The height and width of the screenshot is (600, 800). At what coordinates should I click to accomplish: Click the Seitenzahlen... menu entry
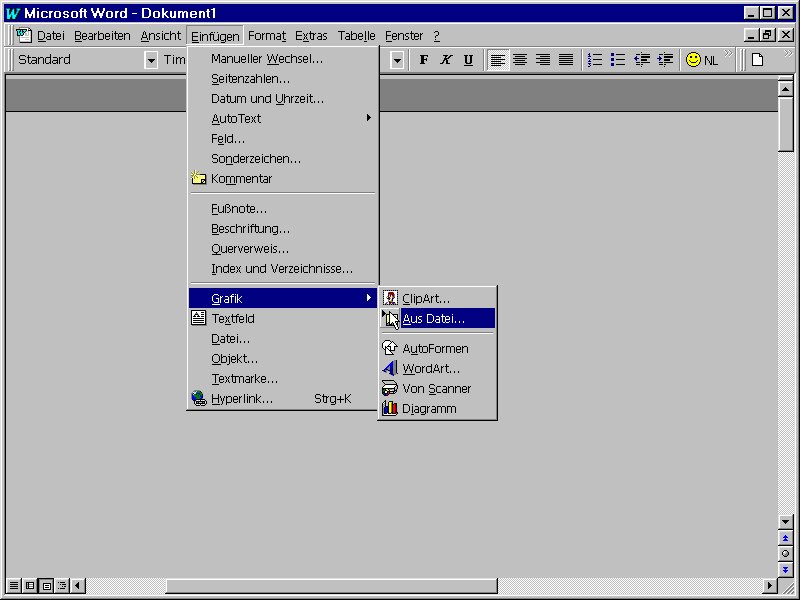[250, 78]
